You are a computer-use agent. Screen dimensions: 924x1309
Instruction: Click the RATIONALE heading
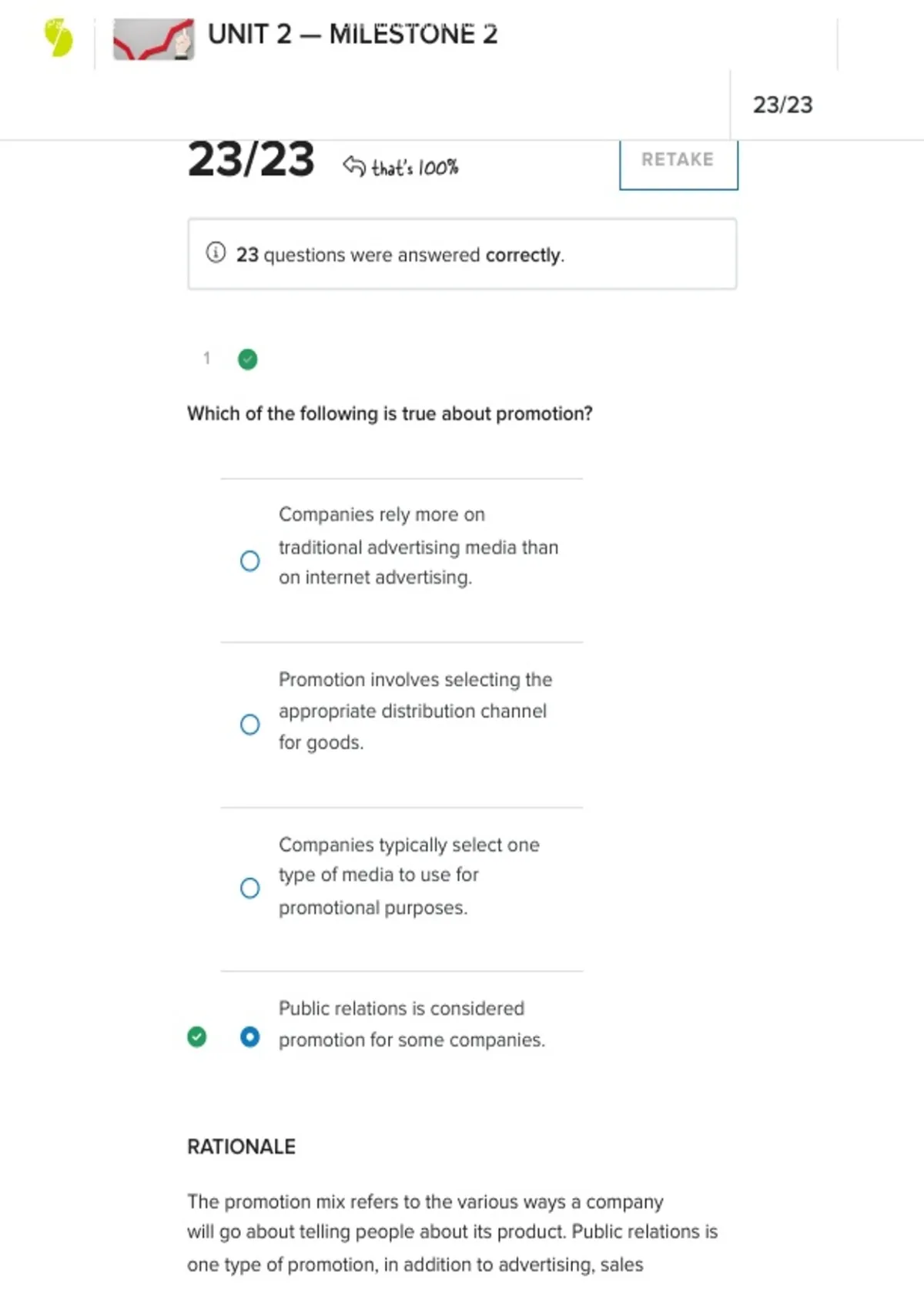tap(241, 1147)
